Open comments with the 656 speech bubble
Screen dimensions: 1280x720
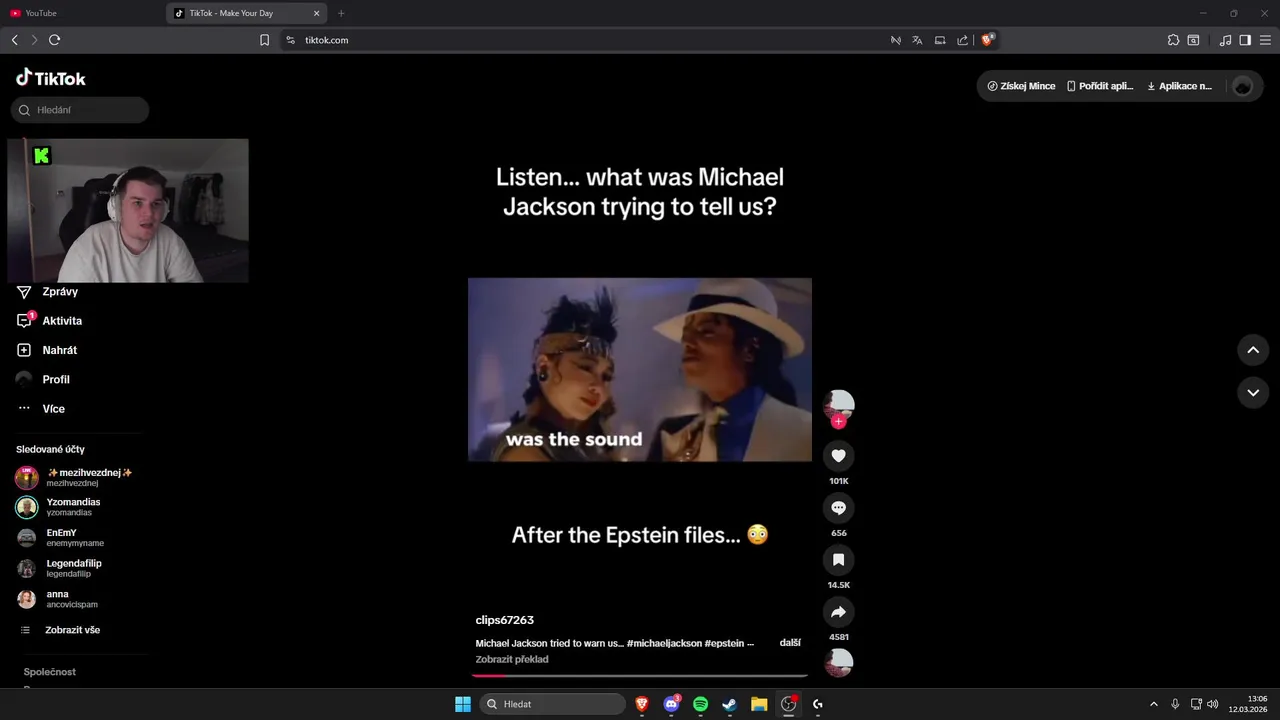click(x=838, y=508)
